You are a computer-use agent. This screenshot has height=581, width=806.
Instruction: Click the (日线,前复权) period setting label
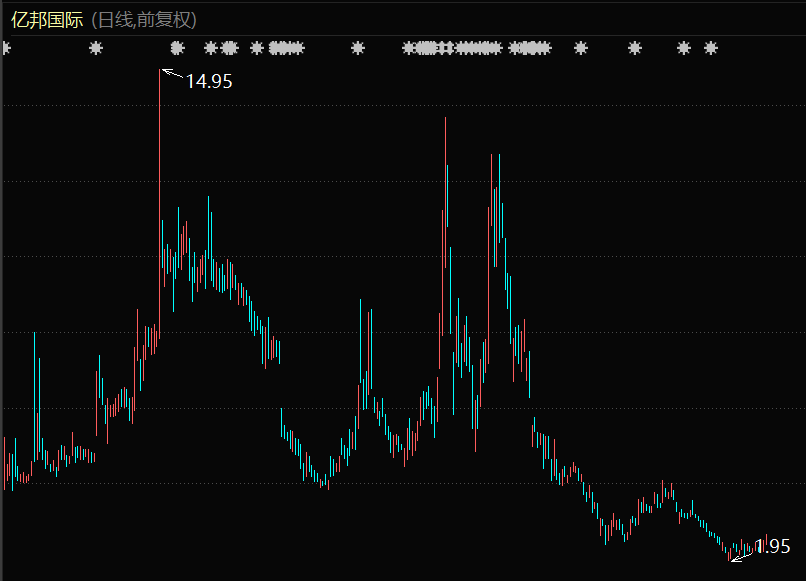144,19
